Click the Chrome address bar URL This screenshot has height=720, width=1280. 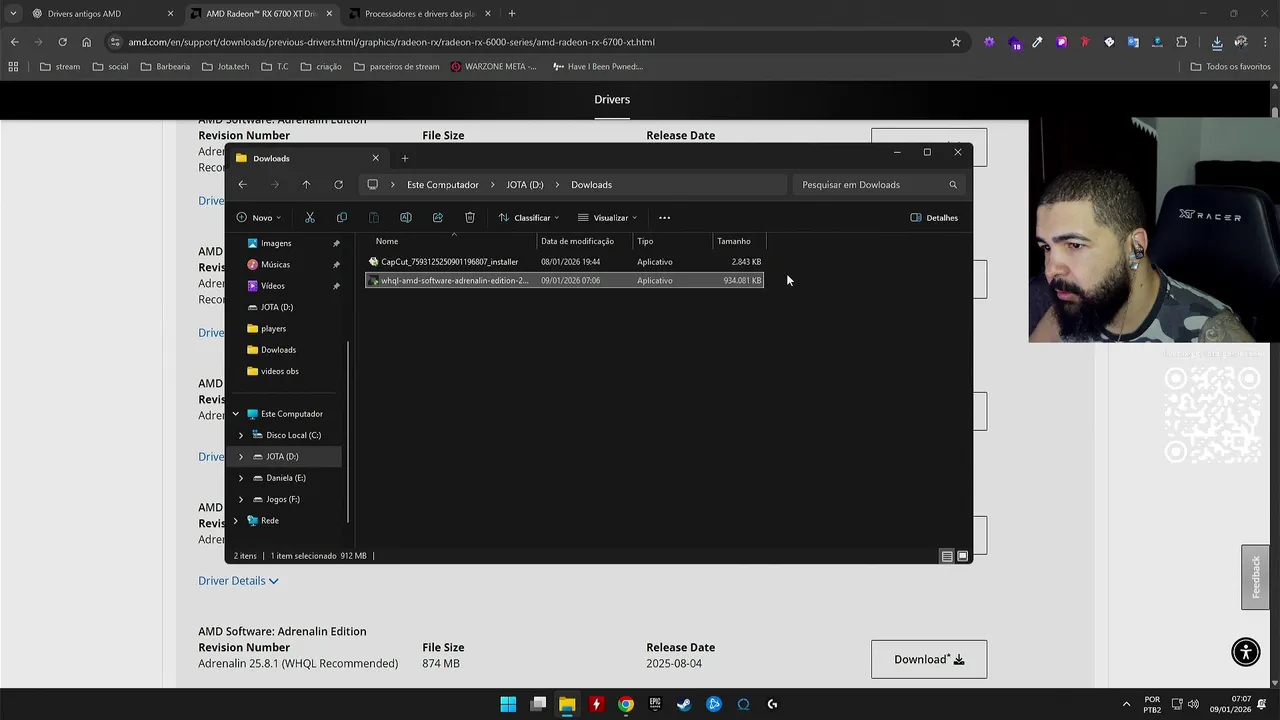(391, 42)
